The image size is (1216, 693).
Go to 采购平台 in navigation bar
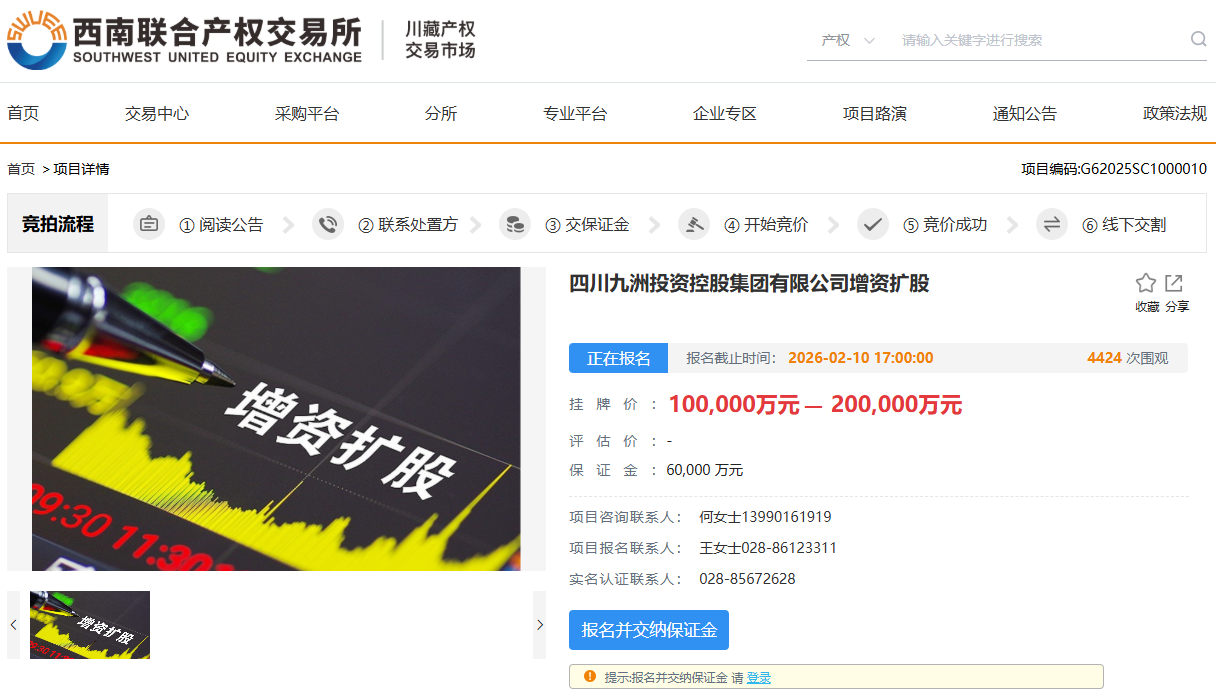point(307,114)
